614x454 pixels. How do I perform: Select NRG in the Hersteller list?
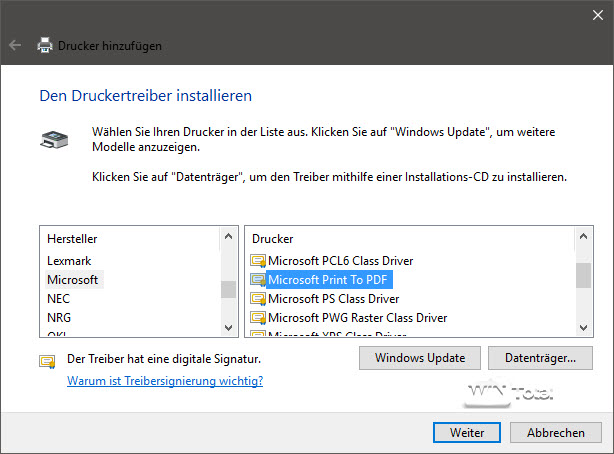59,318
